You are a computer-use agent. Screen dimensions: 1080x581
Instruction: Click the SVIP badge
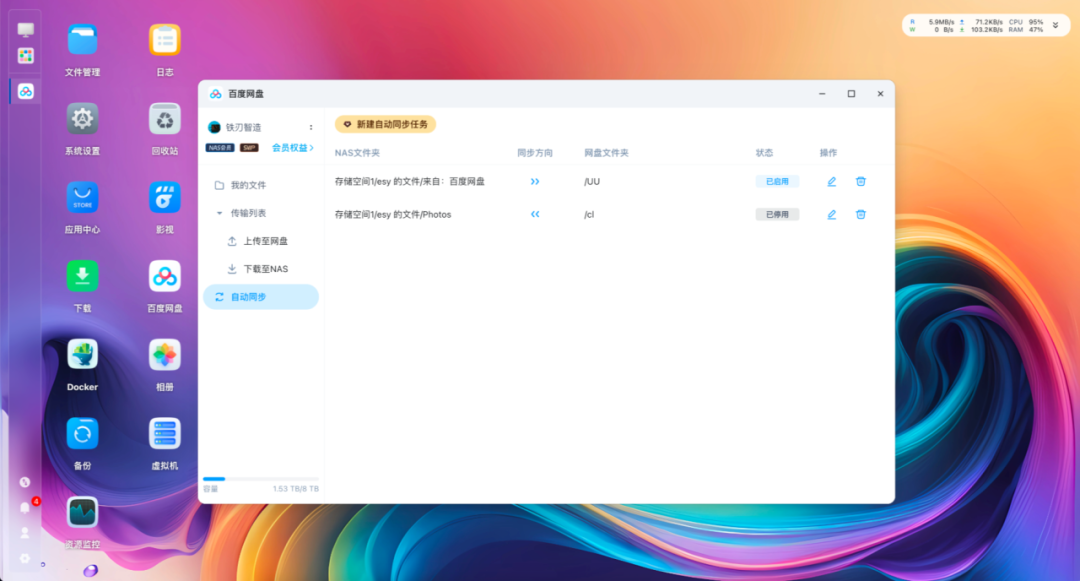pyautogui.click(x=249, y=147)
